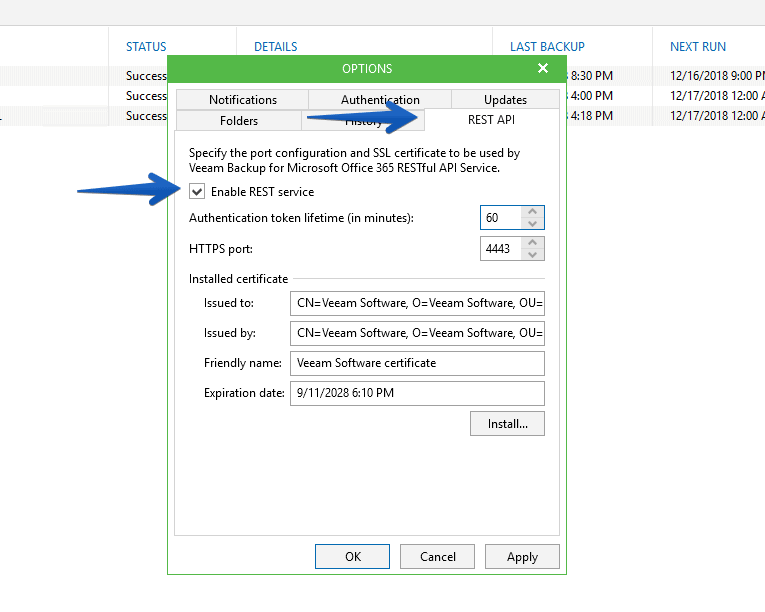
Task: Sort jobs by the STATUS column header
Action: 146,47
